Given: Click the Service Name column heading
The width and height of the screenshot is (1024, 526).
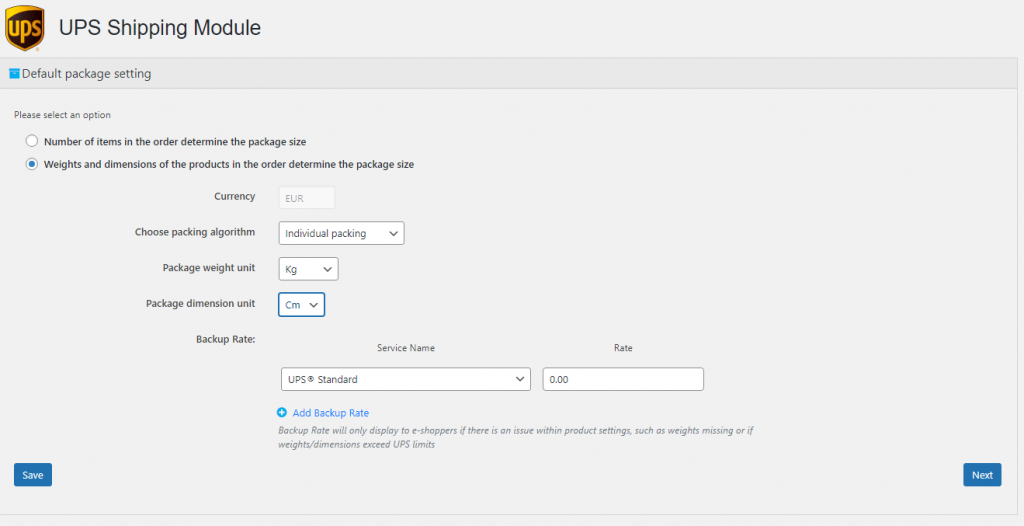Looking at the screenshot, I should pyautogui.click(x=406, y=348).
